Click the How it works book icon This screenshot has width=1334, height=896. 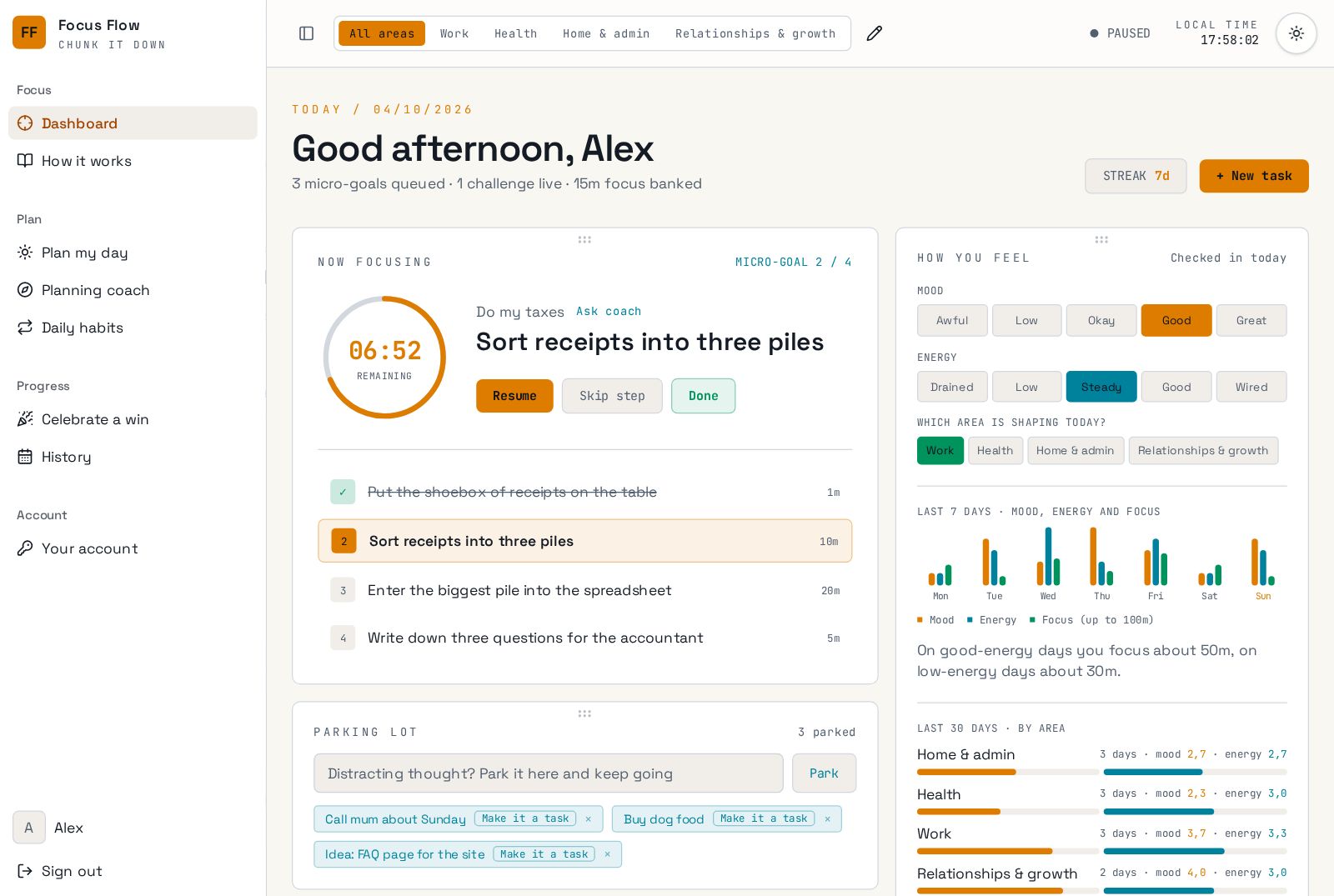pos(25,161)
